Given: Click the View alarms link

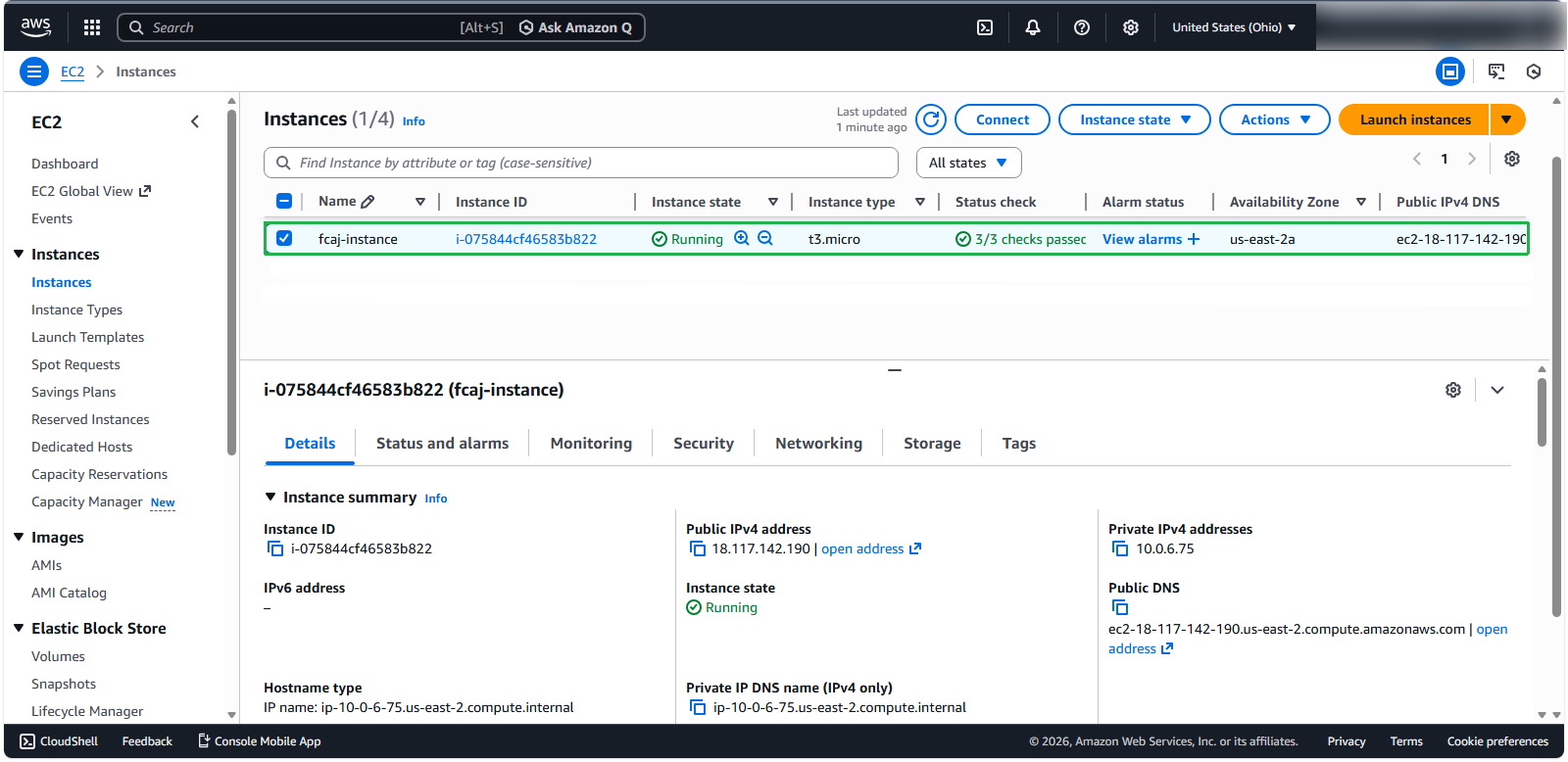Looking at the screenshot, I should pyautogui.click(x=1142, y=239).
